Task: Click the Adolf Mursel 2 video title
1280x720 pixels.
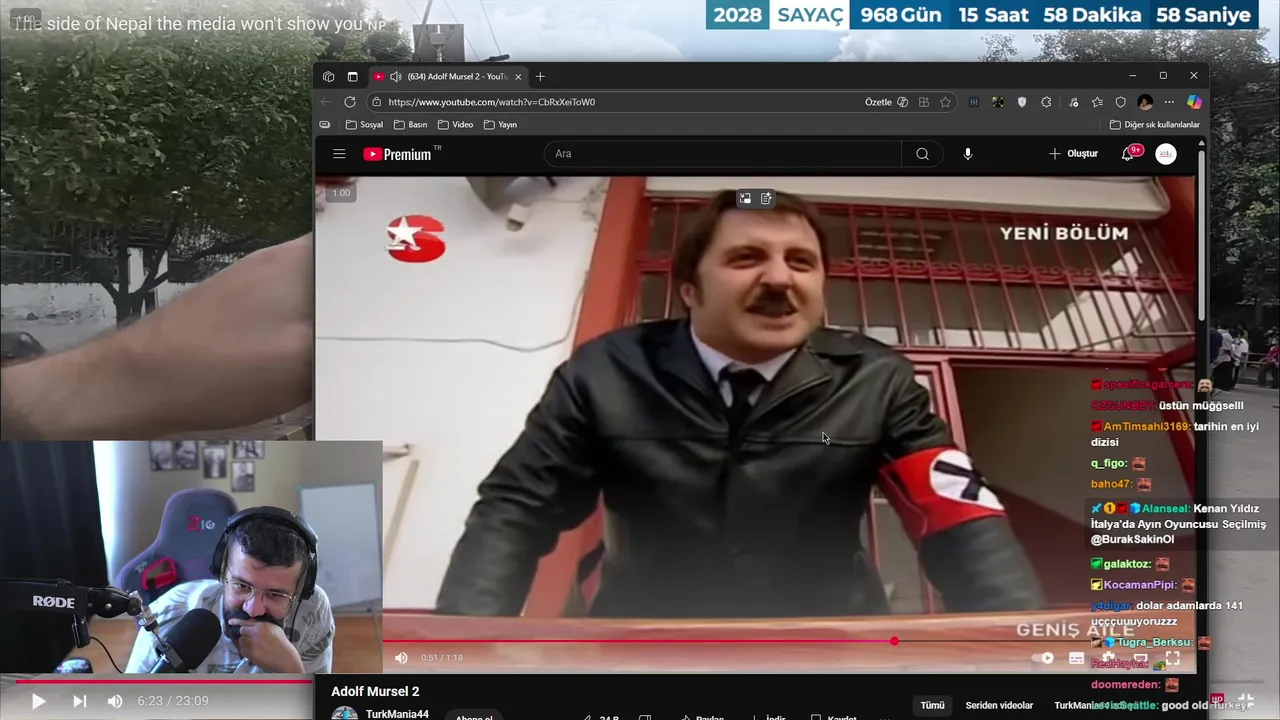Action: click(x=375, y=691)
